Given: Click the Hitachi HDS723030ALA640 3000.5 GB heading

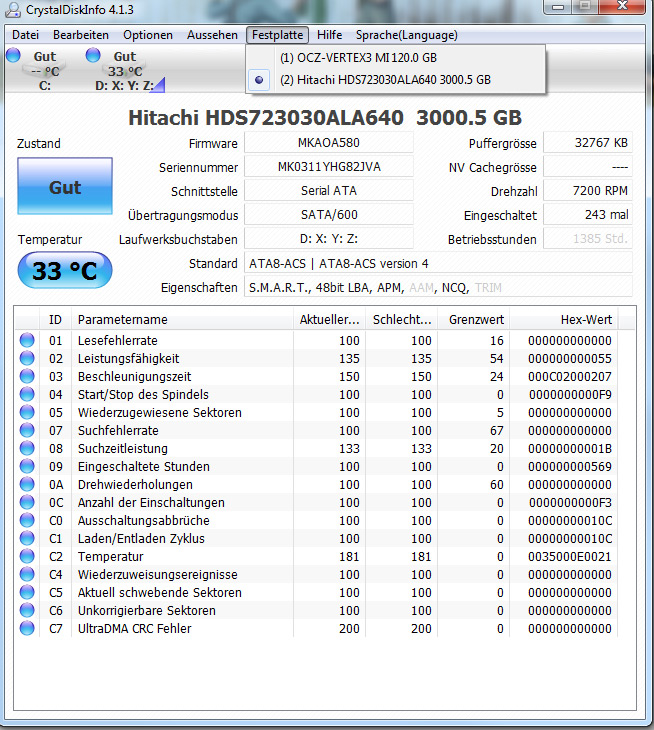Looking at the screenshot, I should tap(325, 117).
